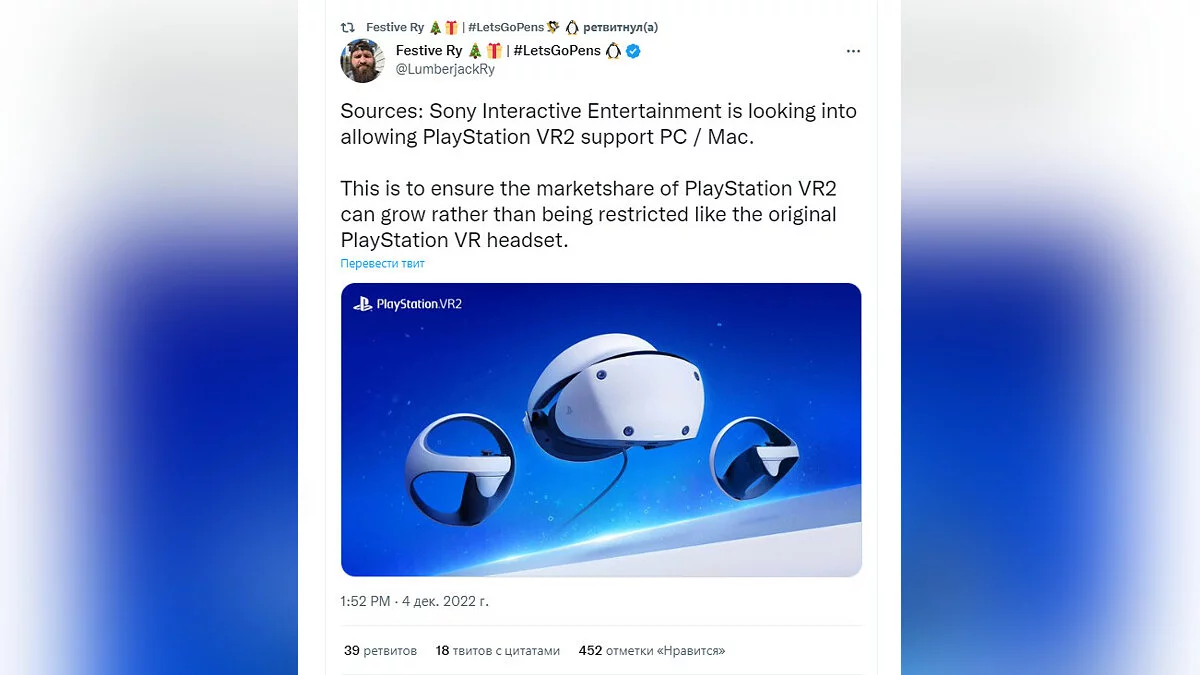Click the gift emoji in the display name

(494, 51)
